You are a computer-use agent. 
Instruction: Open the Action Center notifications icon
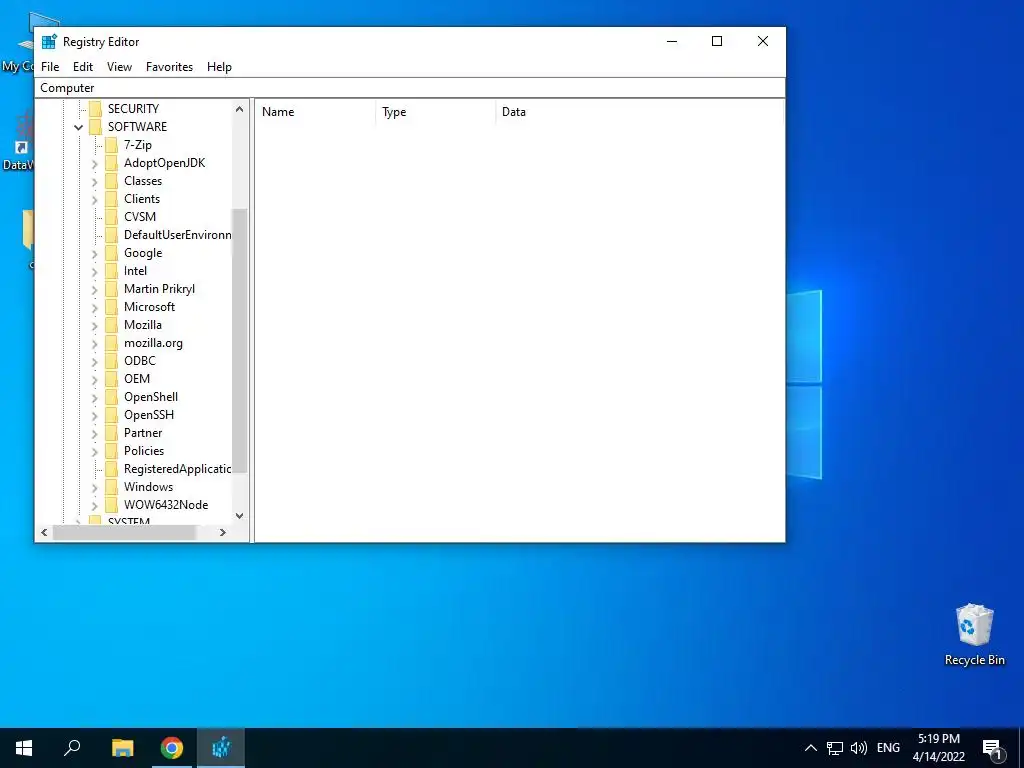pyautogui.click(x=992, y=748)
